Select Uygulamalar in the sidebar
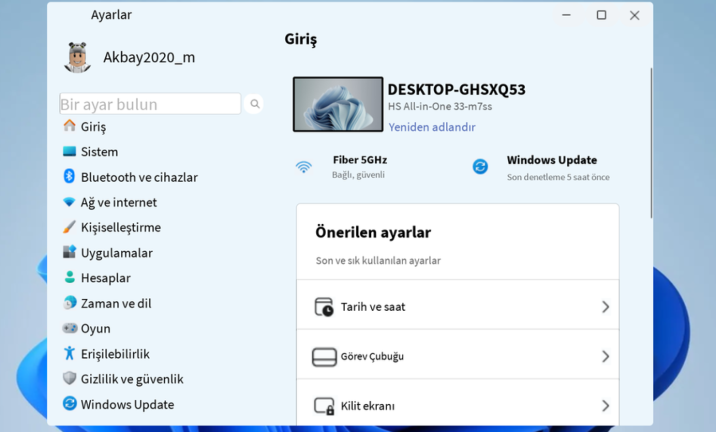This screenshot has width=716, height=432. 116,253
